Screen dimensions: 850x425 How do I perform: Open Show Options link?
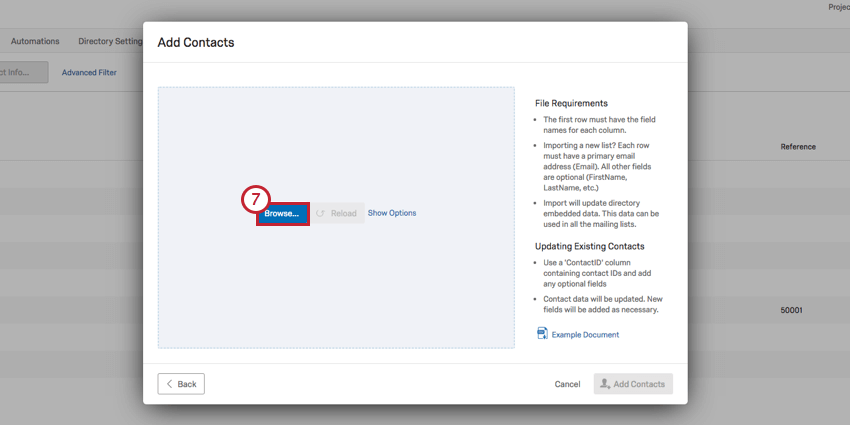(392, 213)
